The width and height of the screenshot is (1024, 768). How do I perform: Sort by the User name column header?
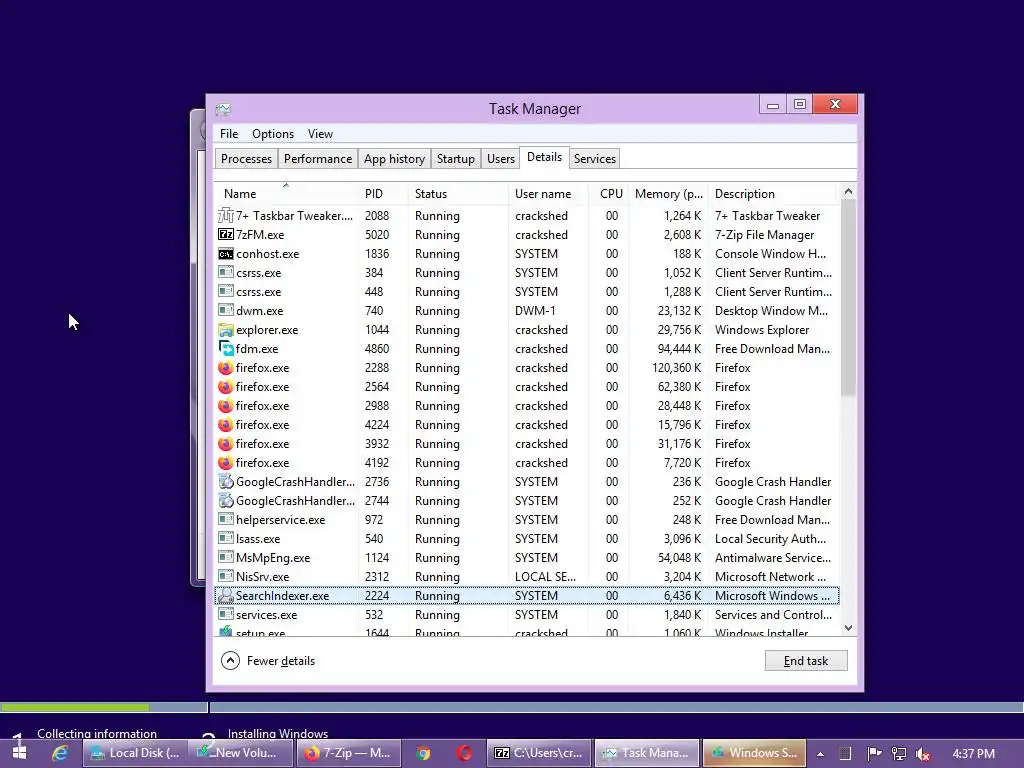pos(548,194)
